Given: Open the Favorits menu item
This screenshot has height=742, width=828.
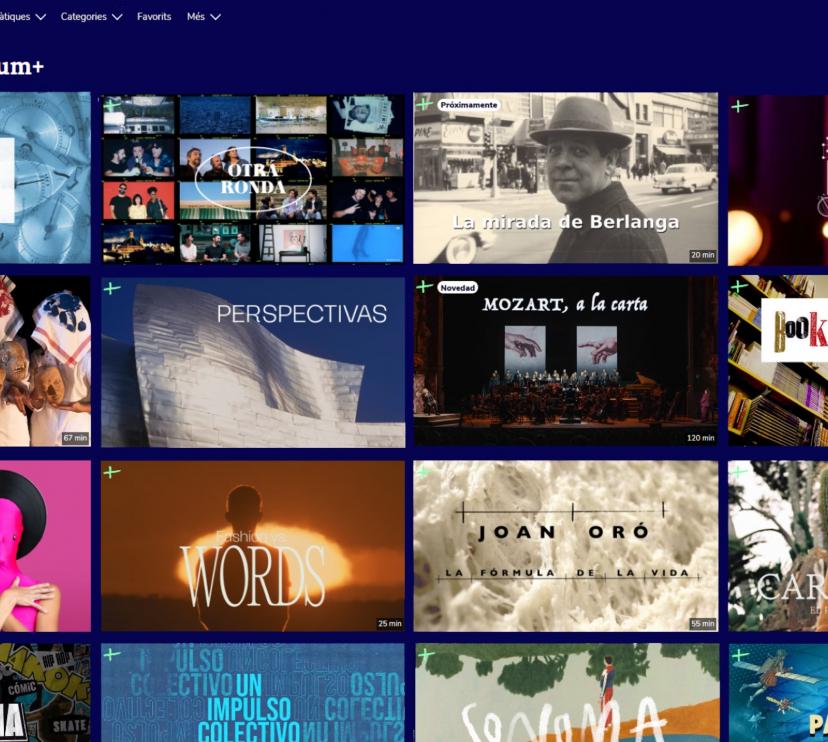Looking at the screenshot, I should tap(154, 17).
